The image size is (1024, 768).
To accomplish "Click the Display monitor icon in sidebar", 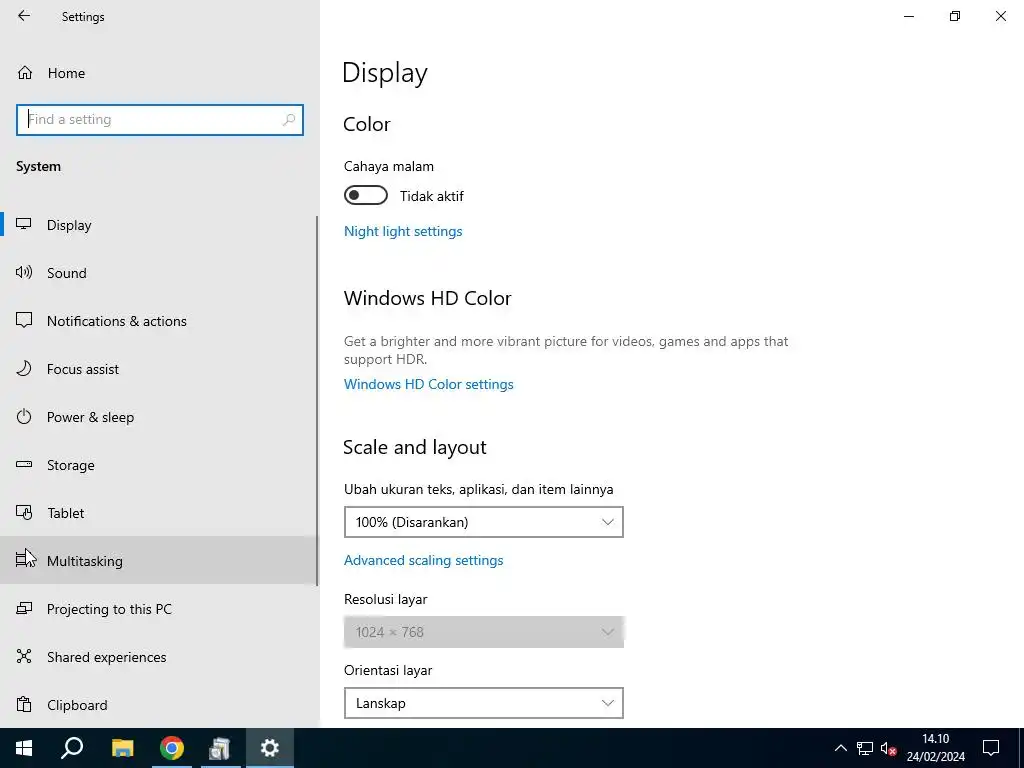I will 24,224.
